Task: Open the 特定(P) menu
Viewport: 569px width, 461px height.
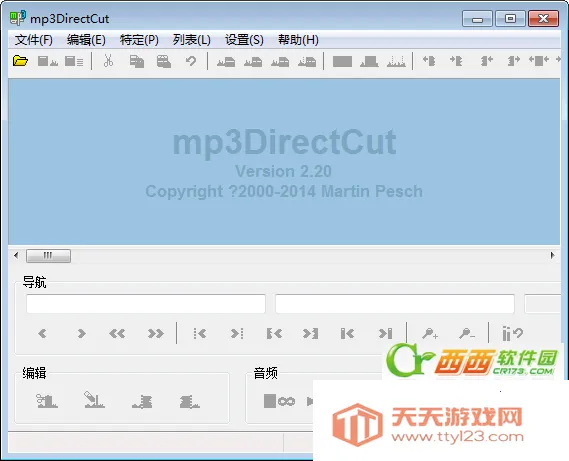Action: (x=139, y=40)
